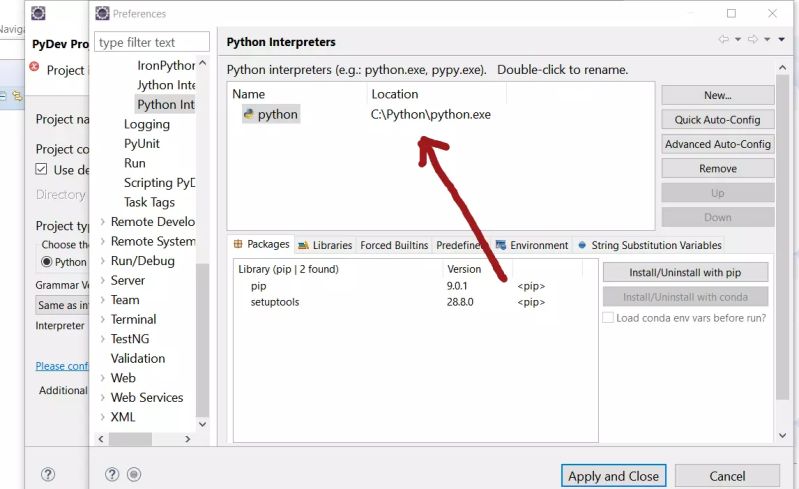Click the forward navigation arrow in Preferences header
The height and width of the screenshot is (489, 799).
pos(753,39)
